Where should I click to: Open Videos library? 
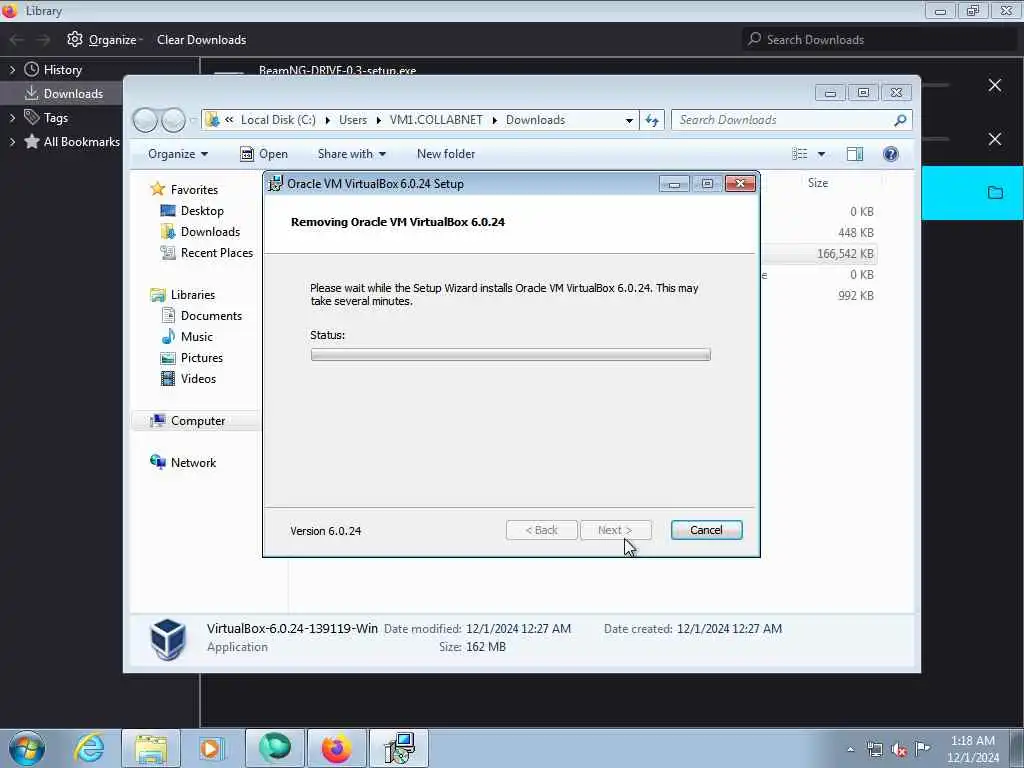coord(198,379)
